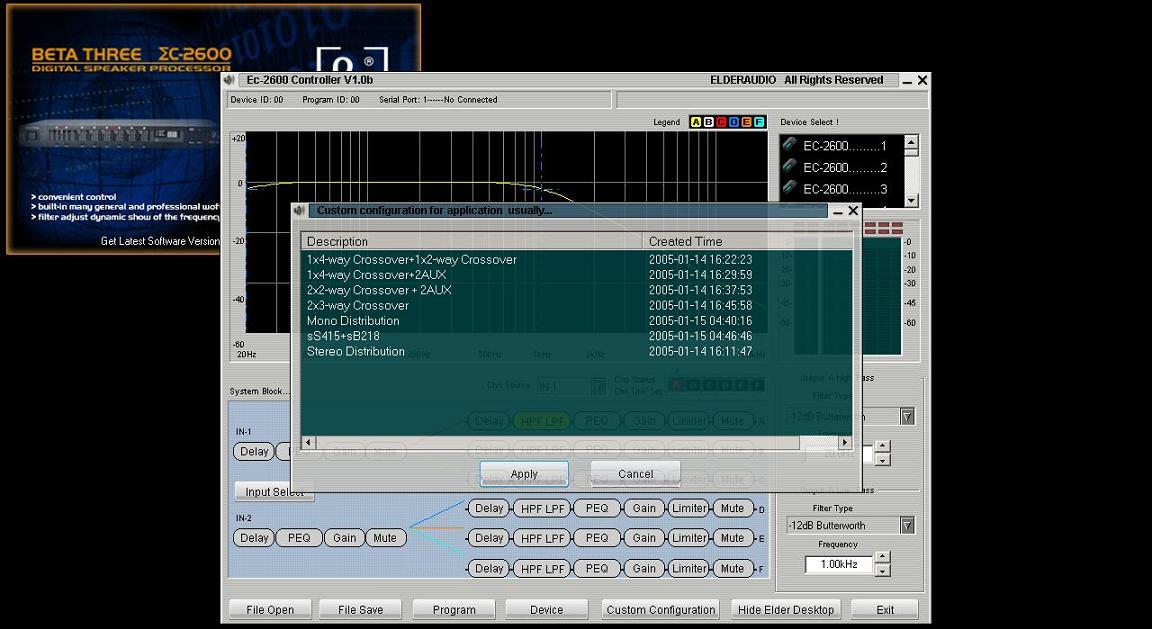The image size is (1154, 629).
Task: Open the IN-2 Gain block
Action: point(344,538)
